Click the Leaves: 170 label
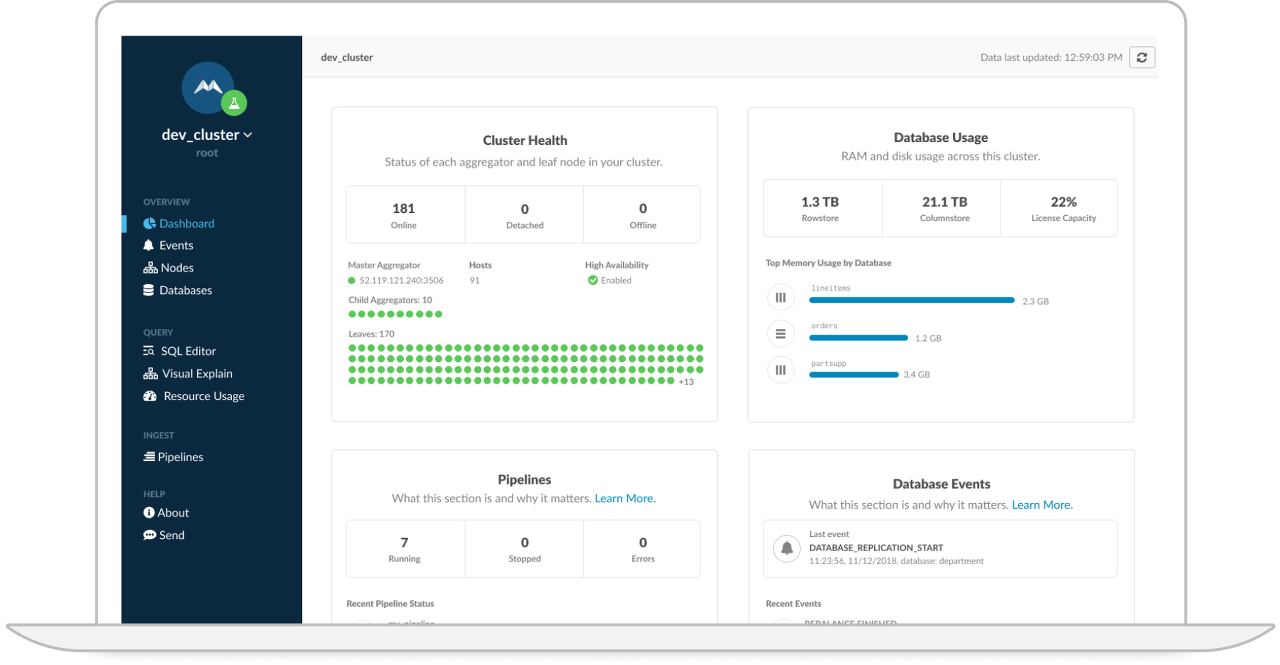The width and height of the screenshot is (1280, 665). pyautogui.click(x=371, y=333)
